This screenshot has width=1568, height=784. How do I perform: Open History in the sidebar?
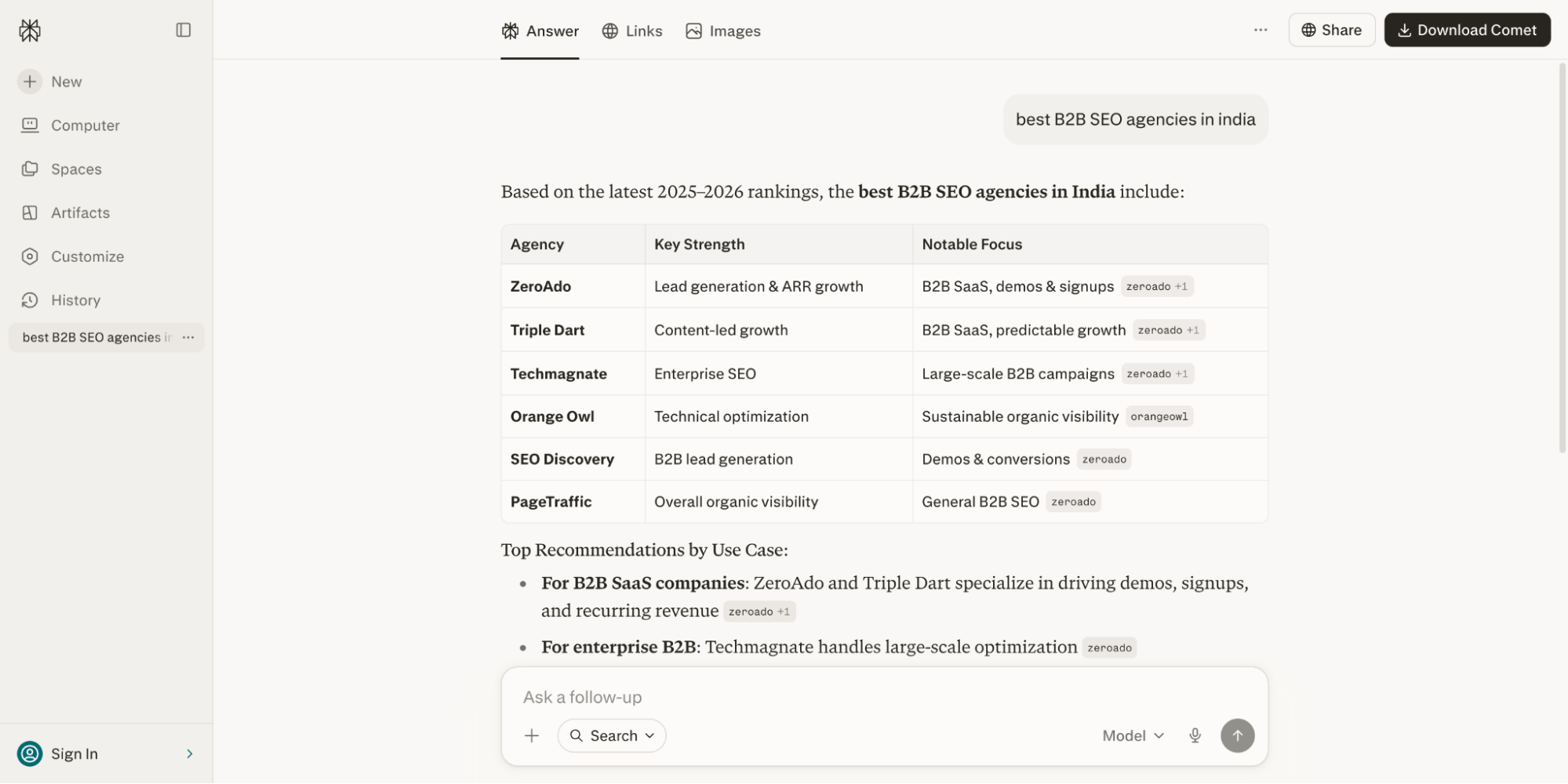click(61, 300)
